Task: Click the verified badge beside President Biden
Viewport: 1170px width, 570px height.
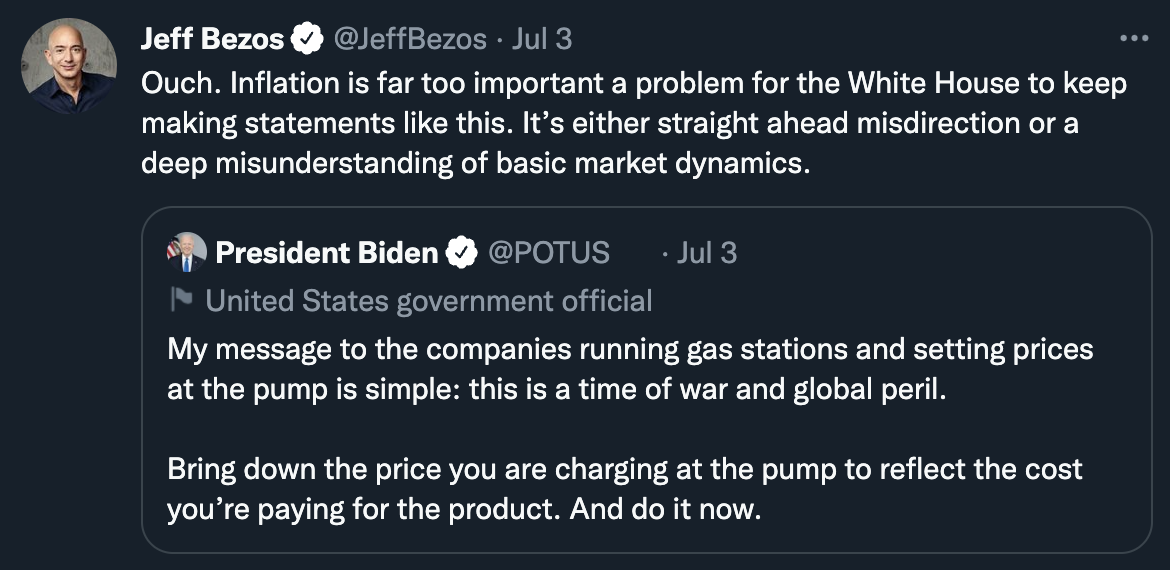Action: [461, 253]
